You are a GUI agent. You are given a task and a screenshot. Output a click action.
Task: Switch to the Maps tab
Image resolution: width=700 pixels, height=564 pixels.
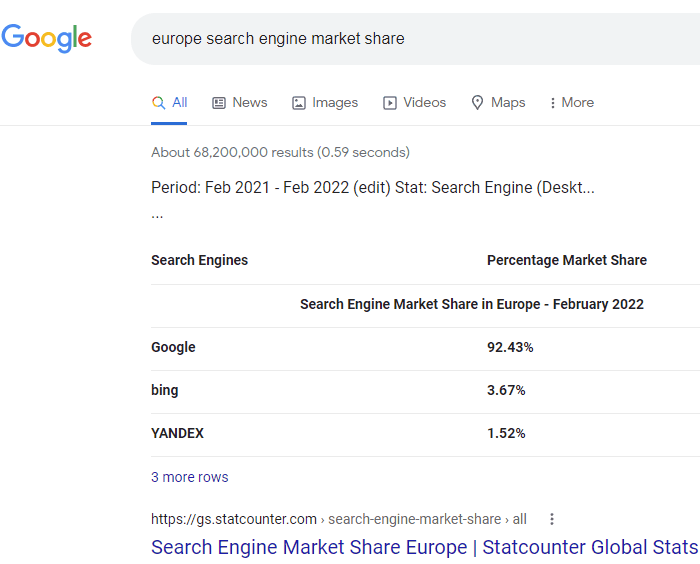point(508,102)
